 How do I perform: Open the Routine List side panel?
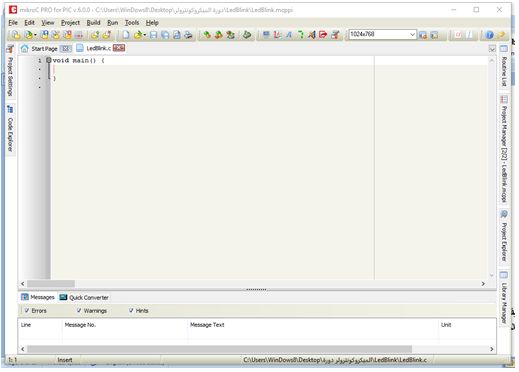click(x=504, y=67)
